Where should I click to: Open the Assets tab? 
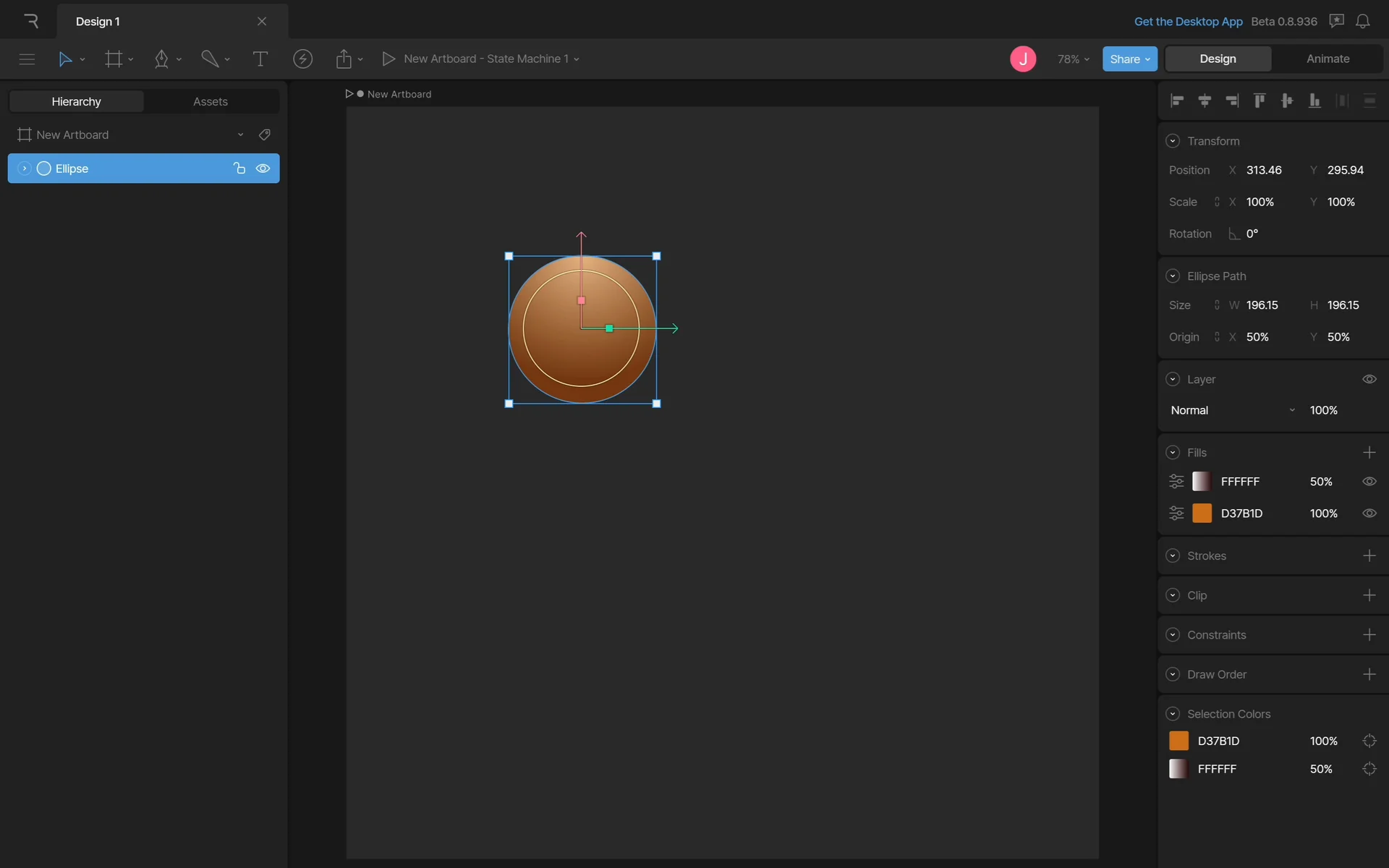click(210, 102)
